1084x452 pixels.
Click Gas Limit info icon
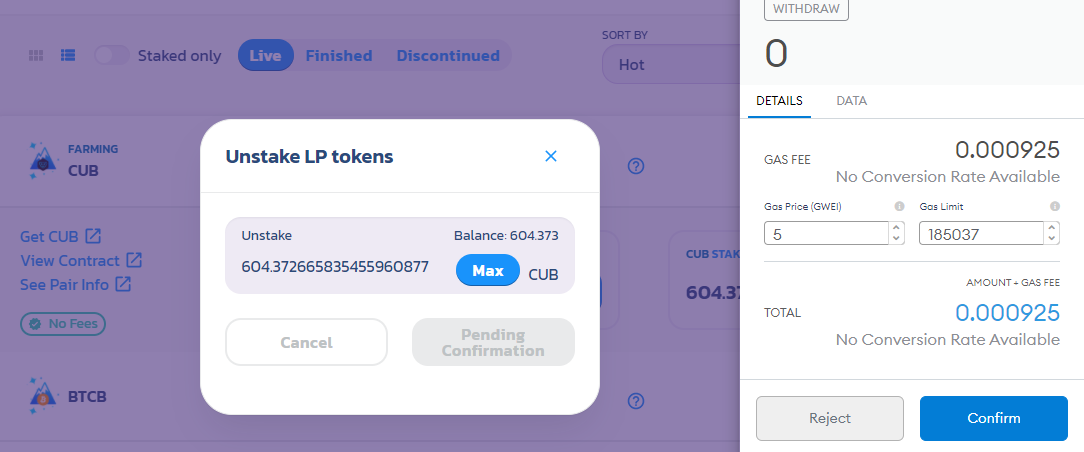pos(1055,206)
